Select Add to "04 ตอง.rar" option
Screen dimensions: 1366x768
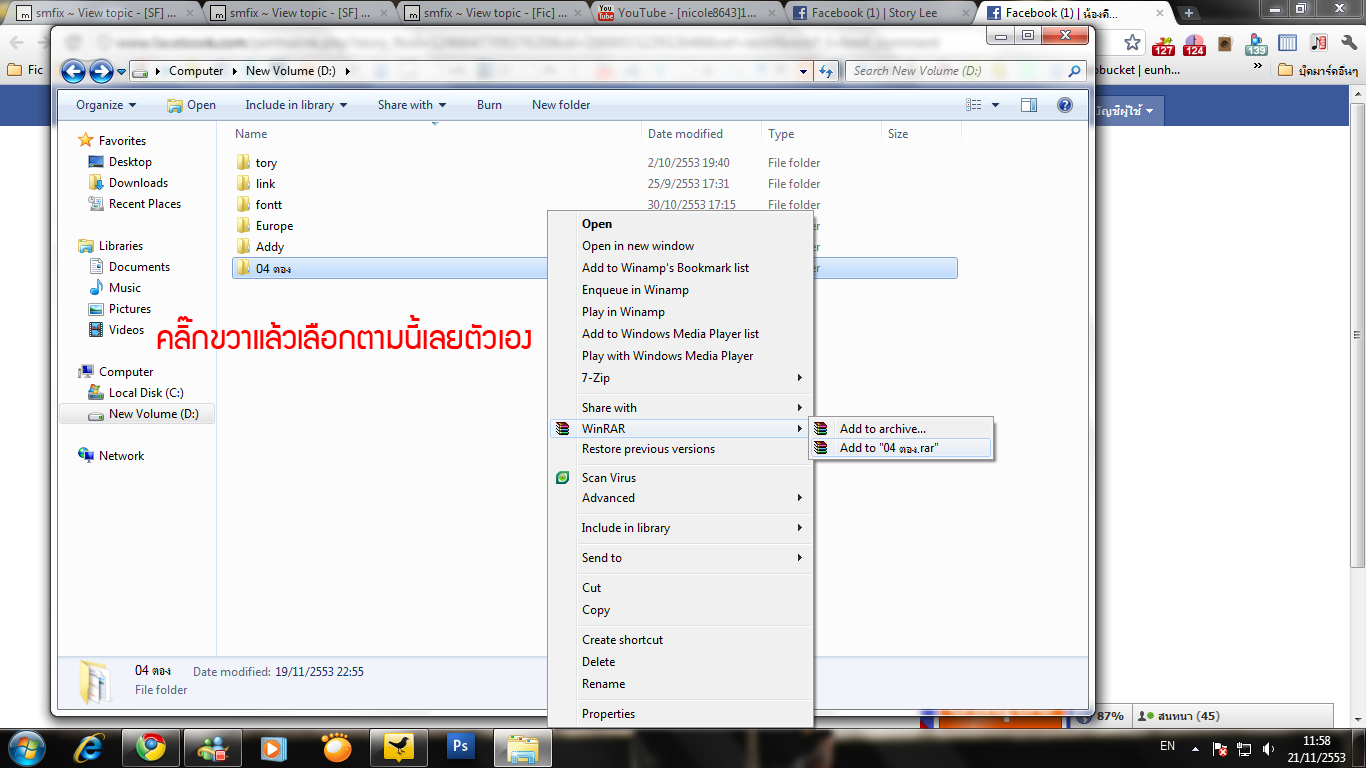coord(889,448)
